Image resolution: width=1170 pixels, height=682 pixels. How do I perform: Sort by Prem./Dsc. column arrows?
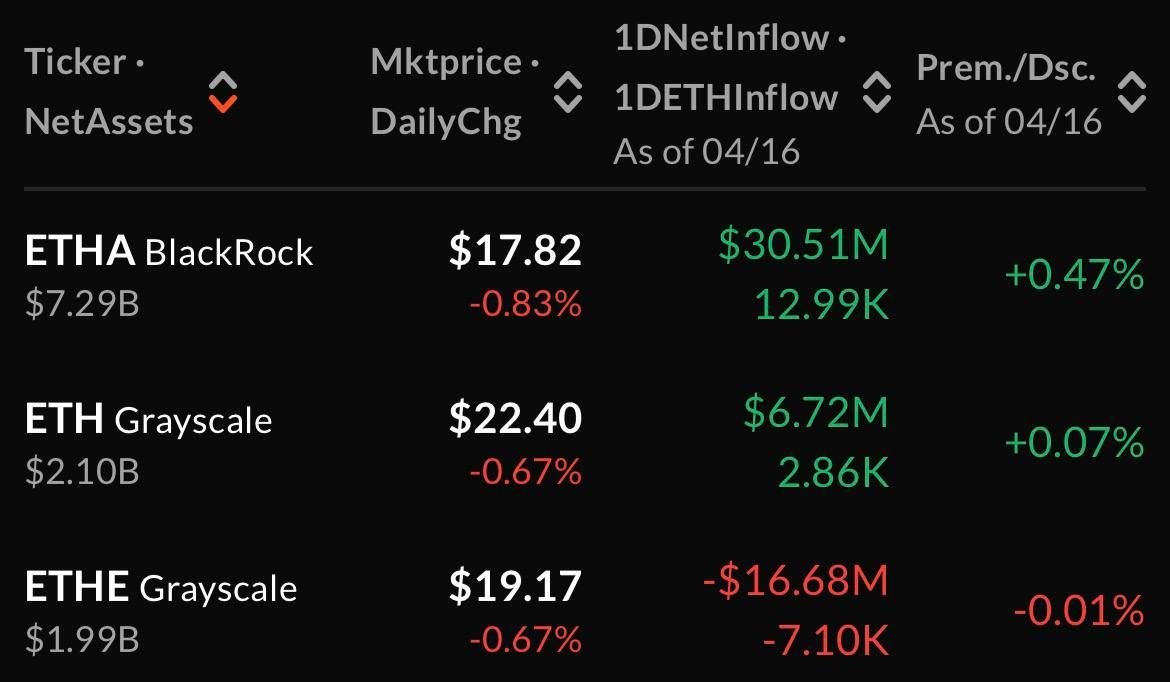[1131, 92]
